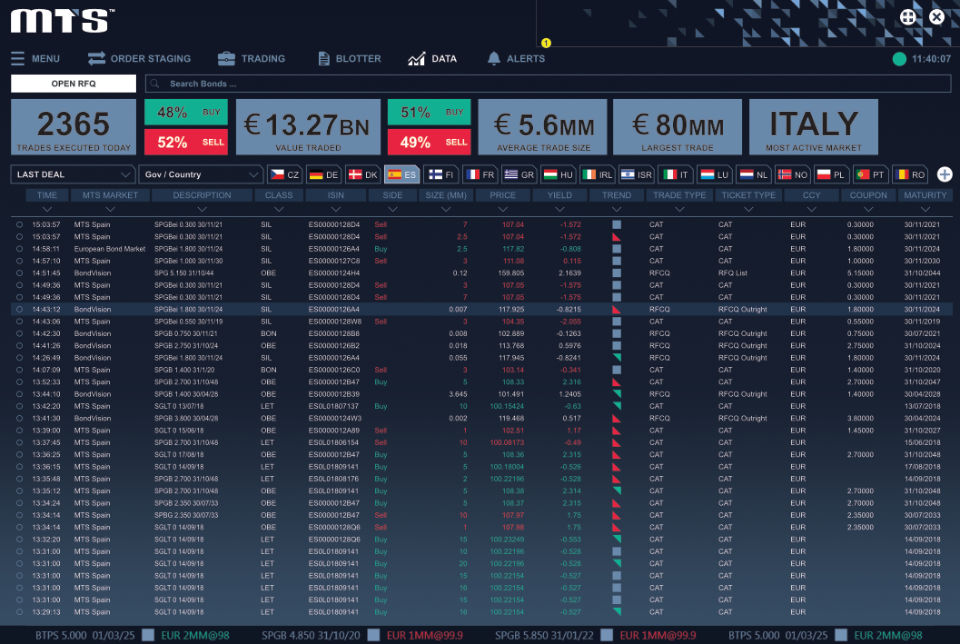Image resolution: width=960 pixels, height=644 pixels.
Task: Select radio button for 14:58:11 row
Action: 20,249
